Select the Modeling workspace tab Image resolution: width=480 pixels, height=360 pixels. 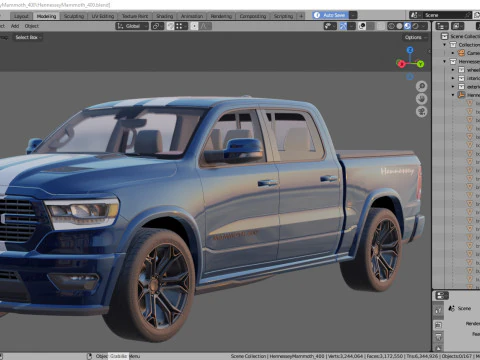[46, 16]
